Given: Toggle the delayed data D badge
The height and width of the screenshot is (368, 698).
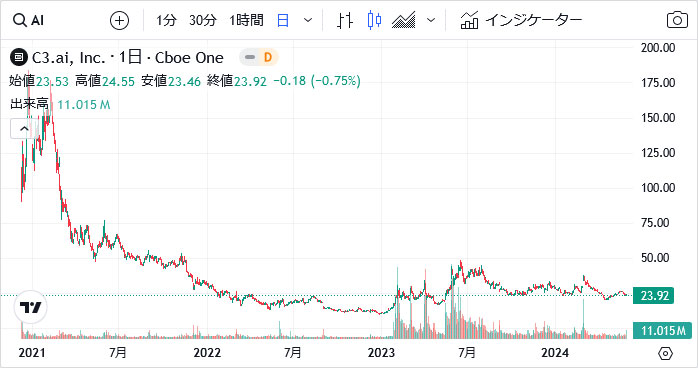Looking at the screenshot, I should point(268,57).
